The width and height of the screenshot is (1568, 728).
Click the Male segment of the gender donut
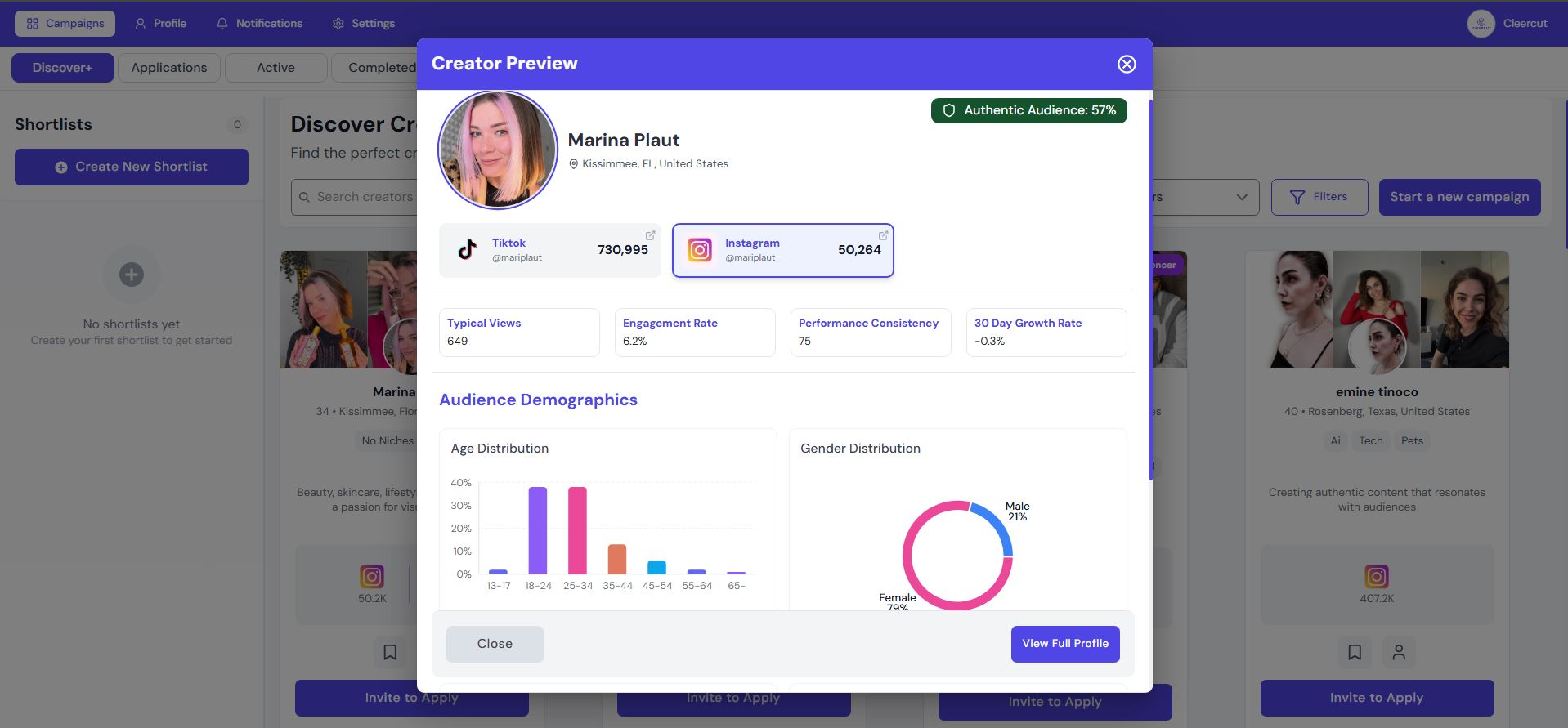pos(997,524)
